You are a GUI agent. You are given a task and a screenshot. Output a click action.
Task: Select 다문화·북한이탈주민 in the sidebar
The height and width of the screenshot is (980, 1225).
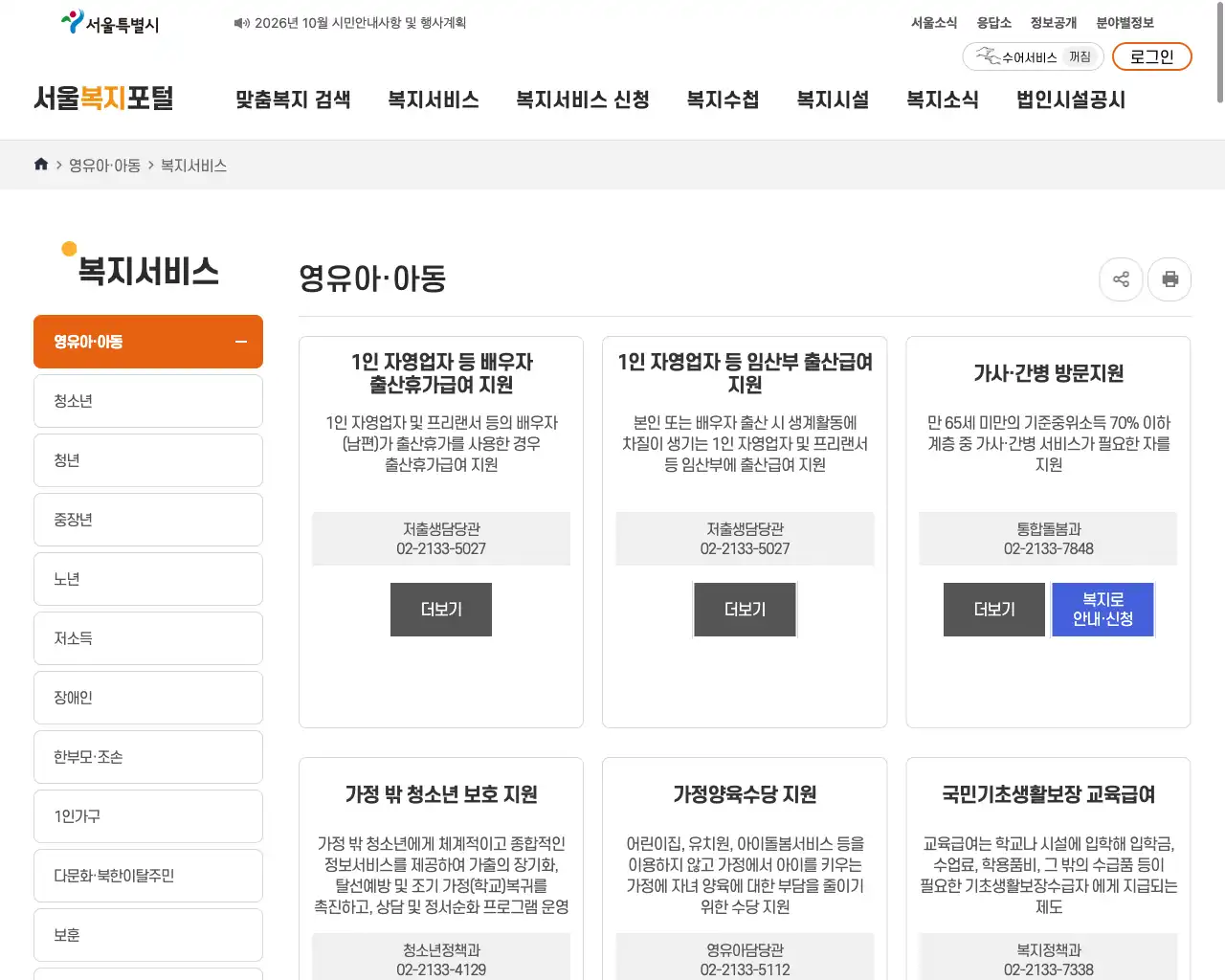[x=148, y=876]
